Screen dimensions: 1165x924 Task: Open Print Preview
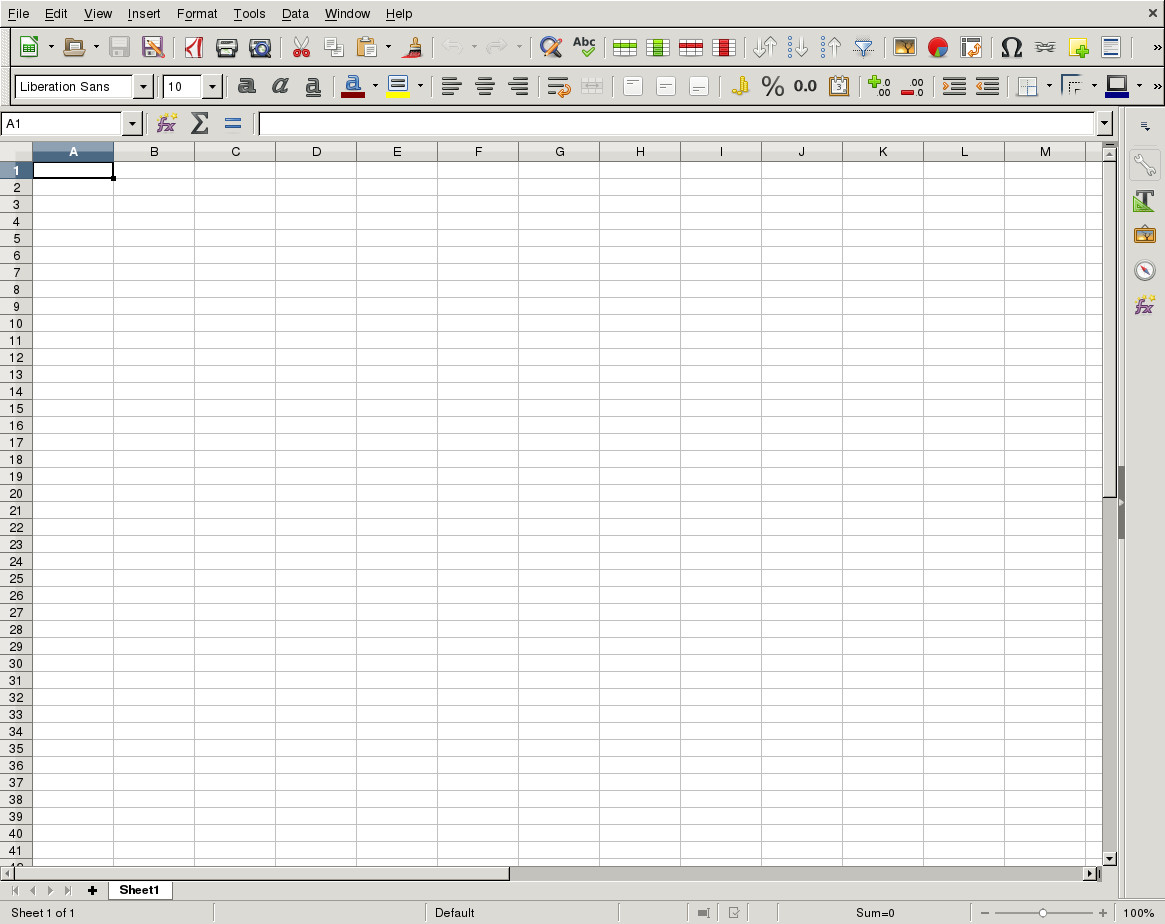(x=259, y=47)
